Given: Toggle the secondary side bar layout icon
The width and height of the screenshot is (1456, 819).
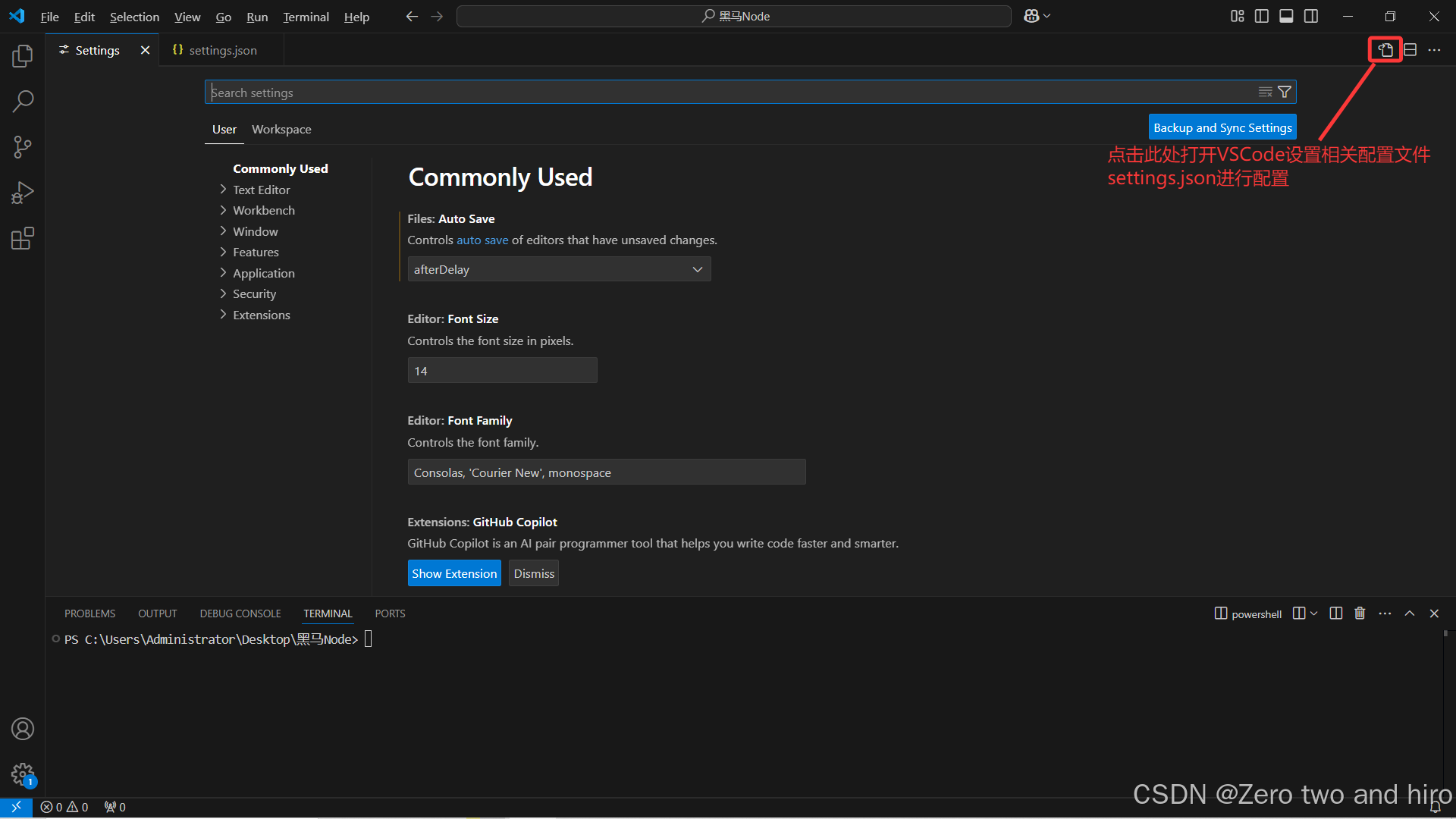Looking at the screenshot, I should pyautogui.click(x=1311, y=16).
